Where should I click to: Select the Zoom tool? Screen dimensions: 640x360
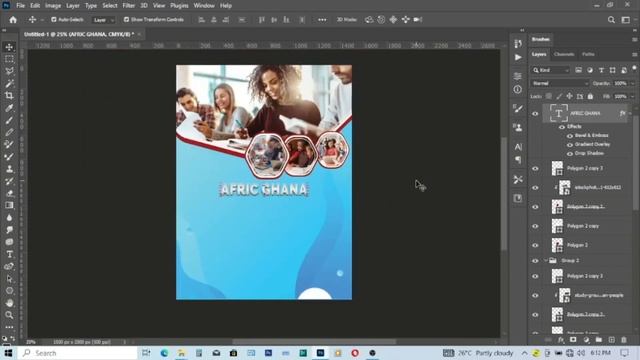pos(9,315)
